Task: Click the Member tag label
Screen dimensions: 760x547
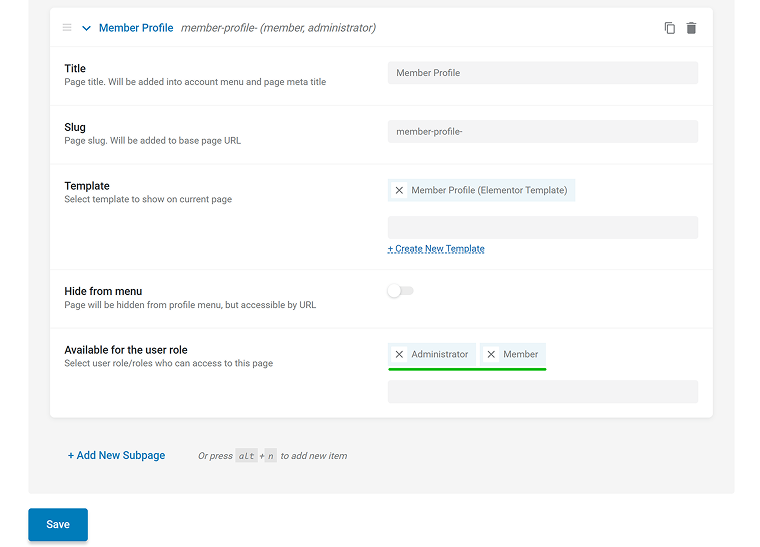Action: coord(521,354)
